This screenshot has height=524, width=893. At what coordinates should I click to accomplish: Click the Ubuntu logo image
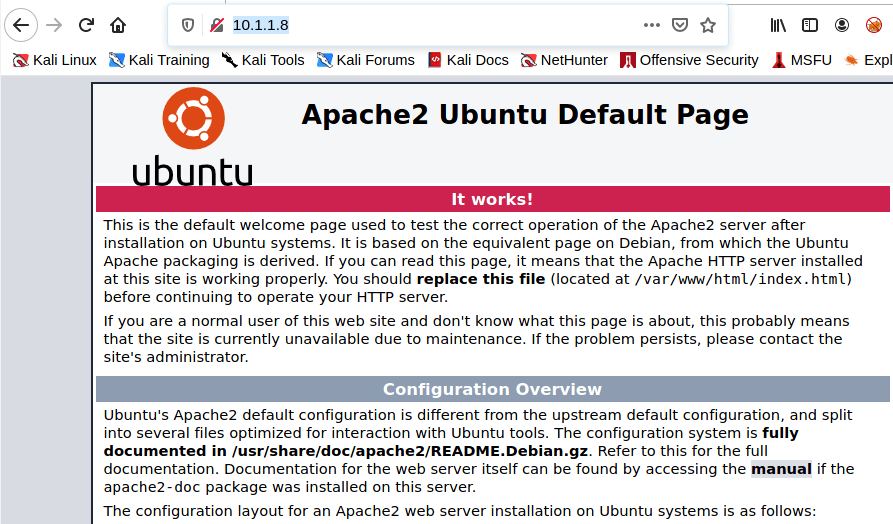[x=192, y=137]
